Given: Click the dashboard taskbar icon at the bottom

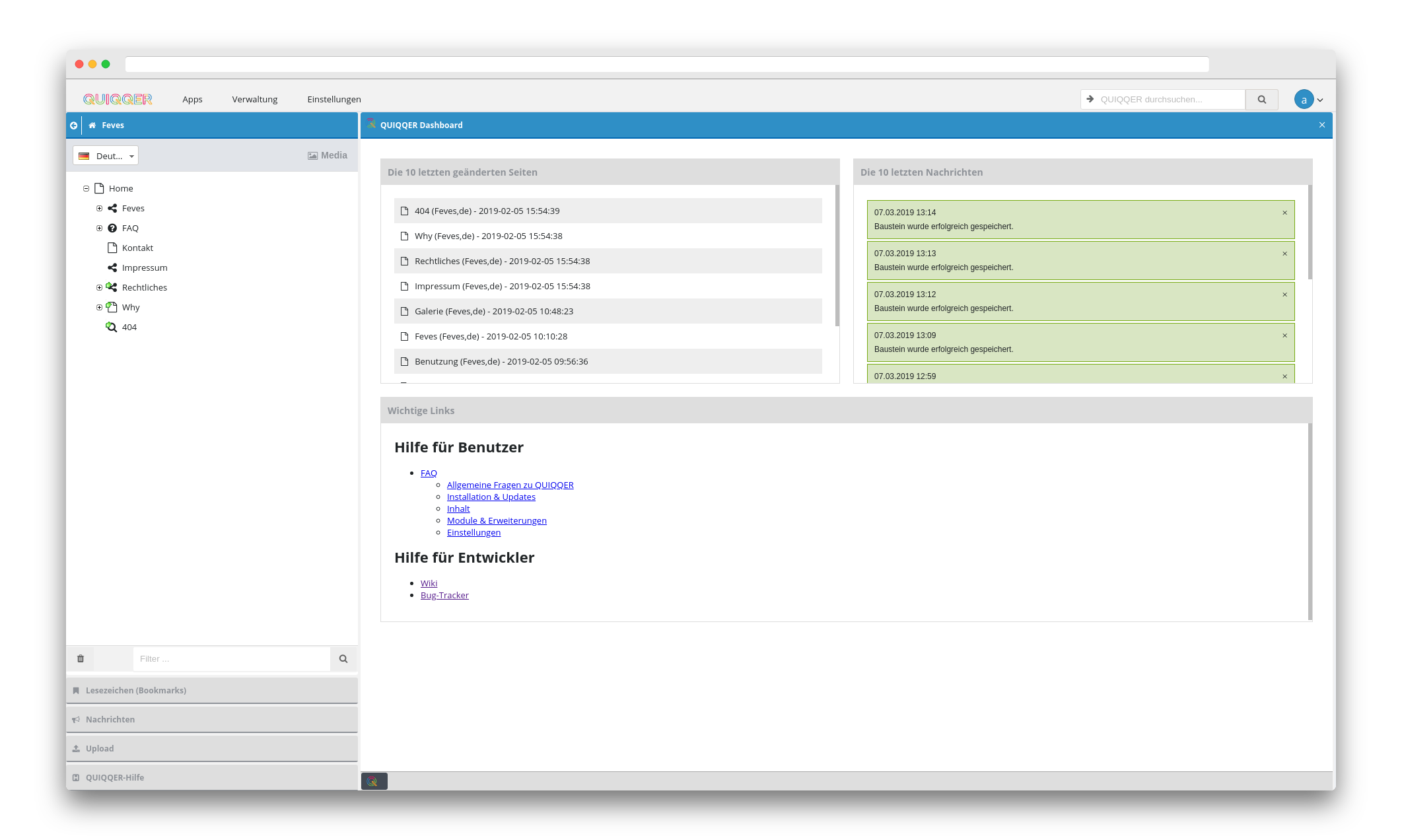Looking at the screenshot, I should pyautogui.click(x=374, y=781).
